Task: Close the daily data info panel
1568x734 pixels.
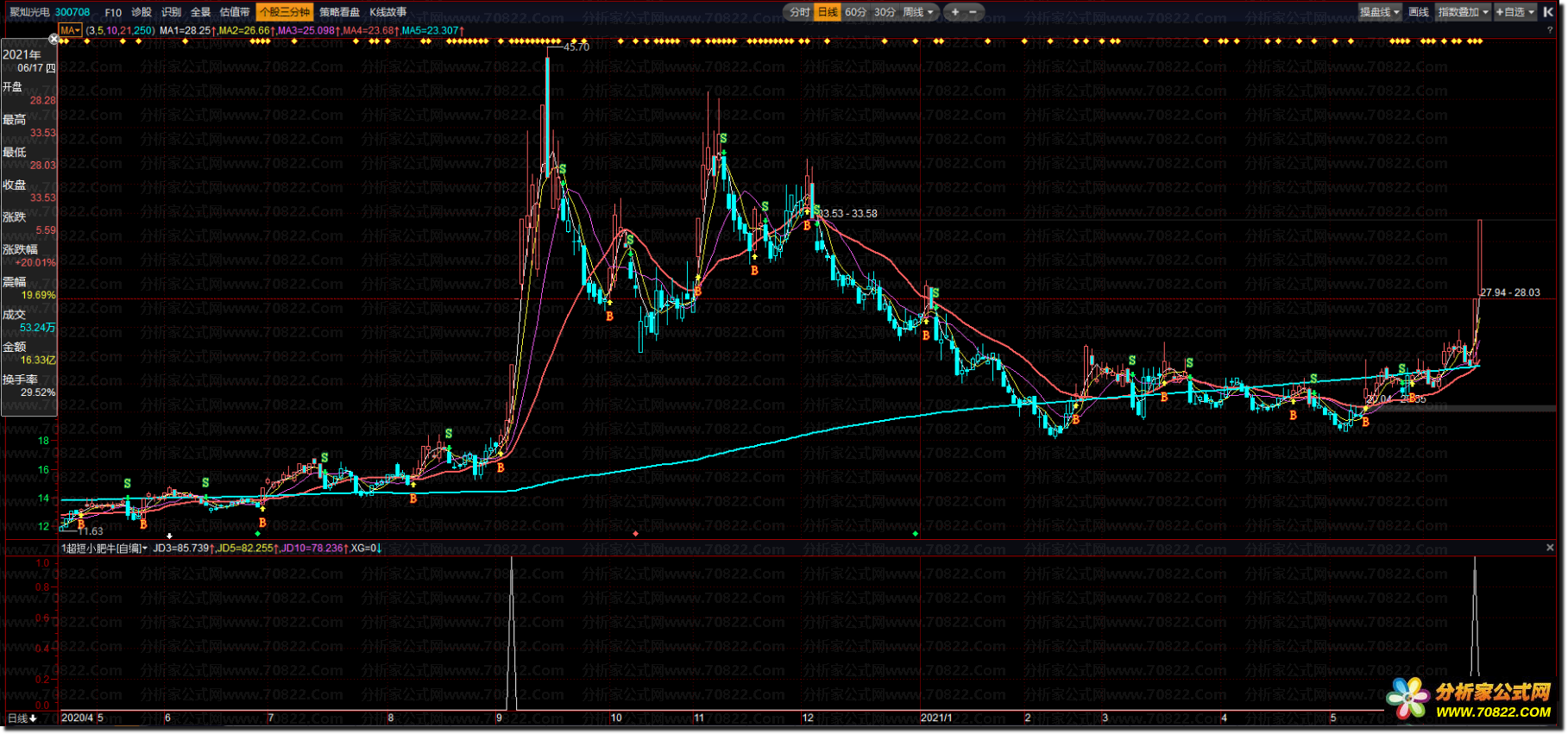Action: pos(54,39)
